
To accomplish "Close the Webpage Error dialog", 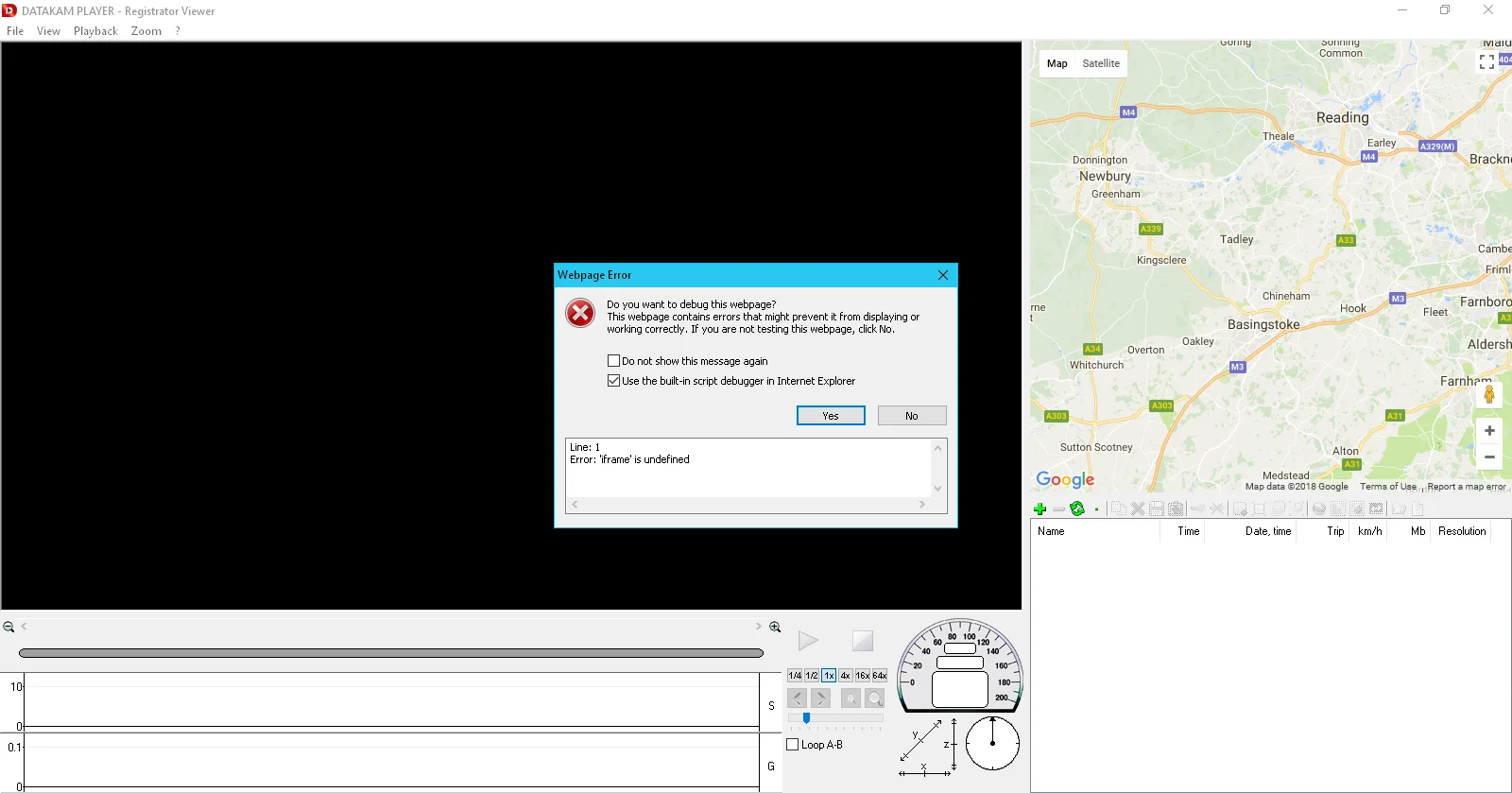I will pos(942,275).
